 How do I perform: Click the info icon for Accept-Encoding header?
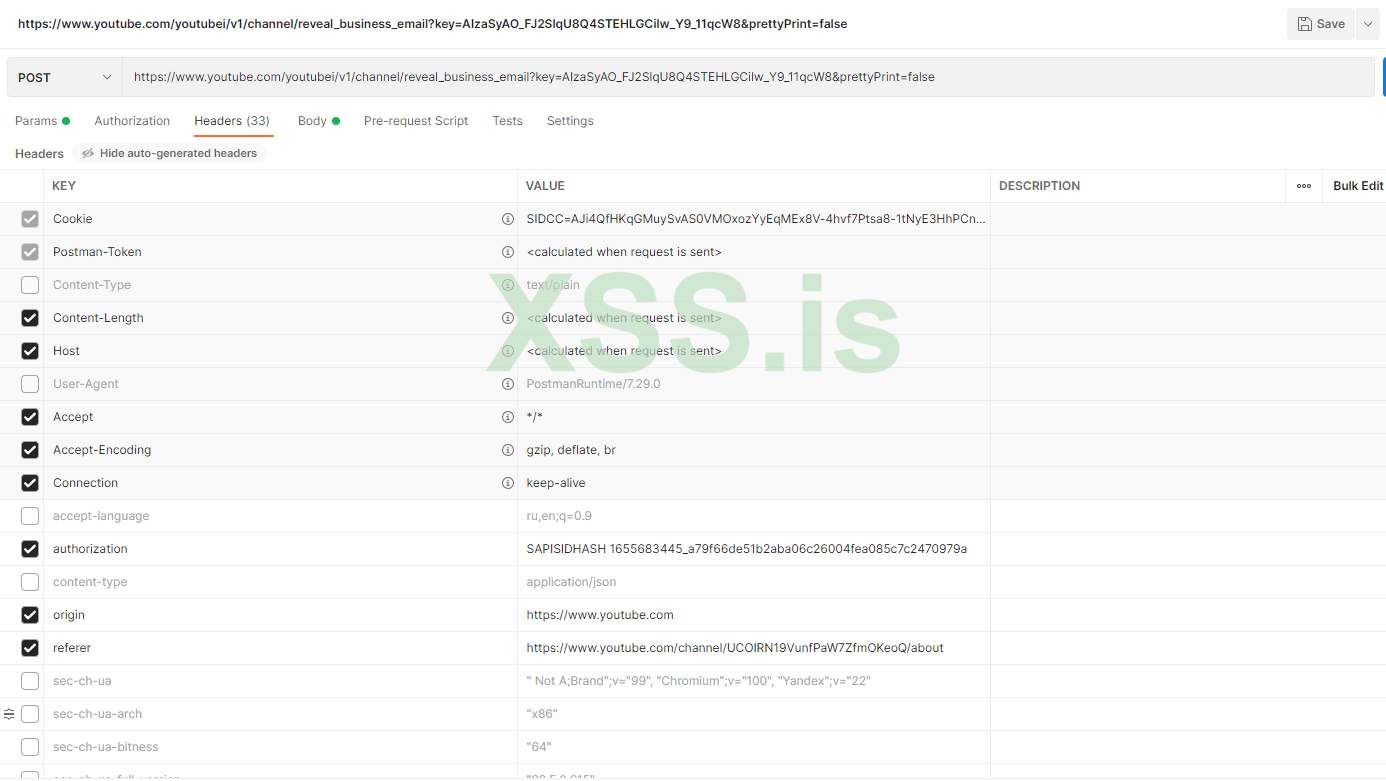point(507,450)
